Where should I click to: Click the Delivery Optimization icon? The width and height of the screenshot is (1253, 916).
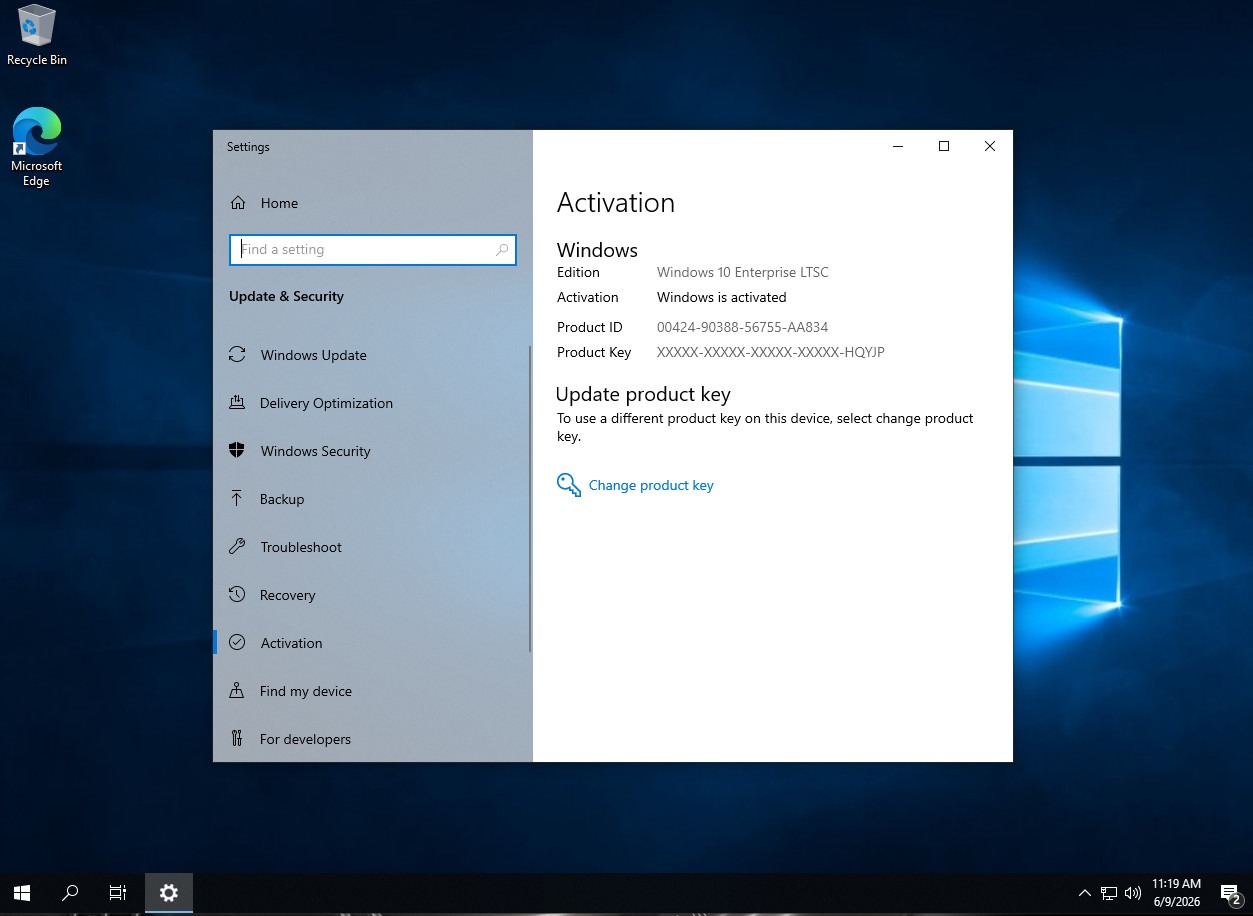(237, 403)
